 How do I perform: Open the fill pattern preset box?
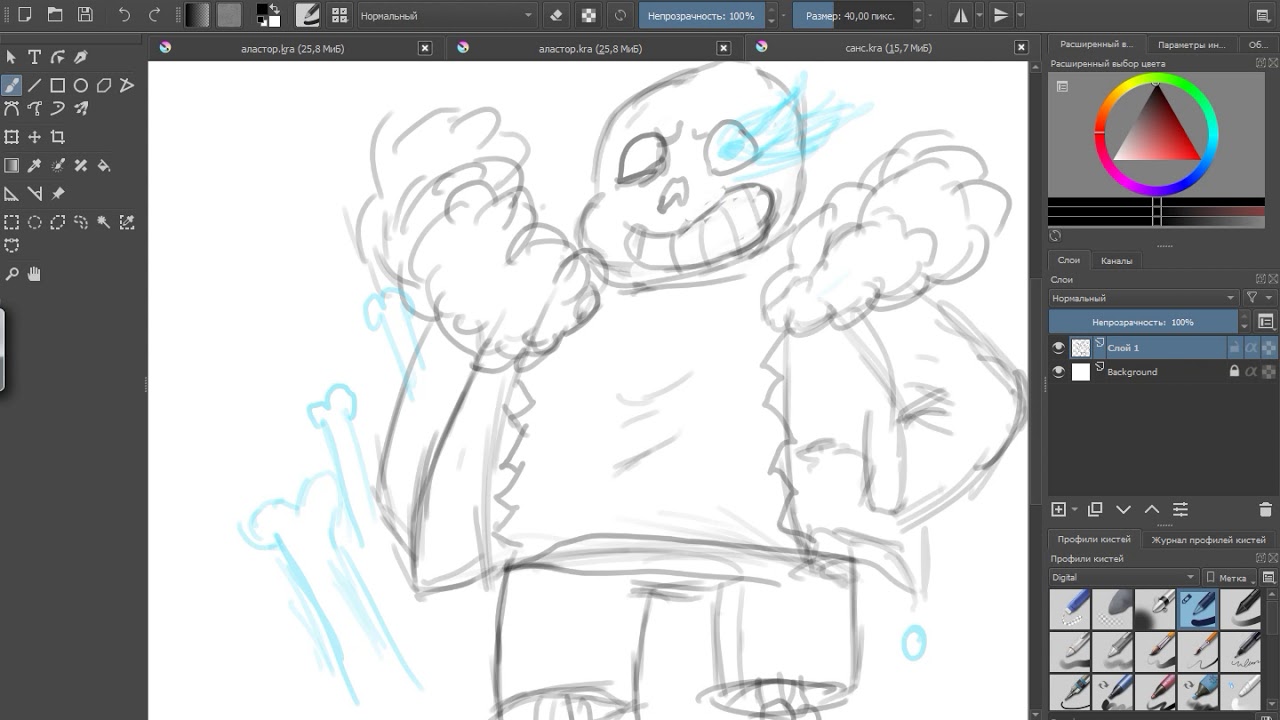click(229, 15)
